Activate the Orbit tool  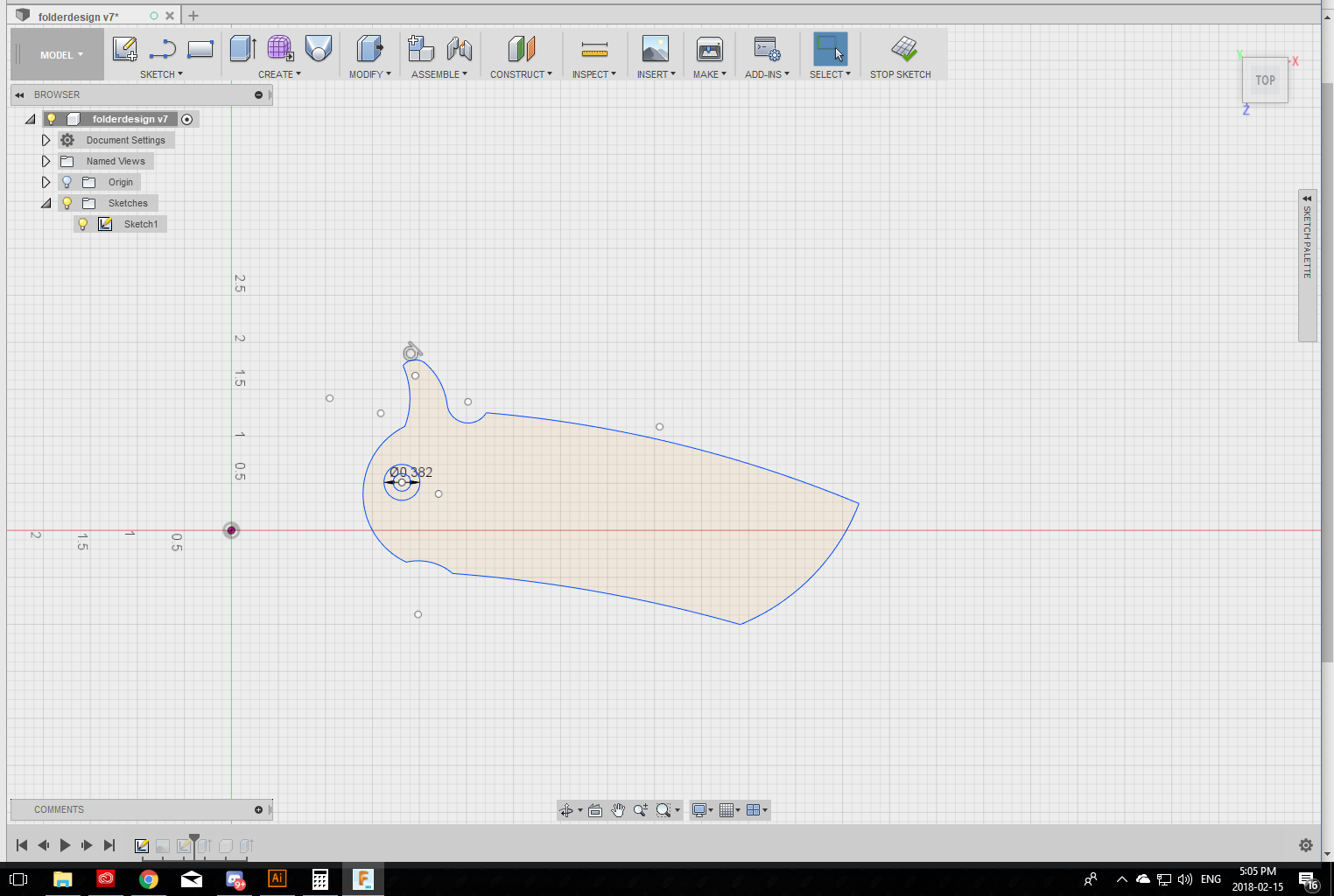point(567,810)
